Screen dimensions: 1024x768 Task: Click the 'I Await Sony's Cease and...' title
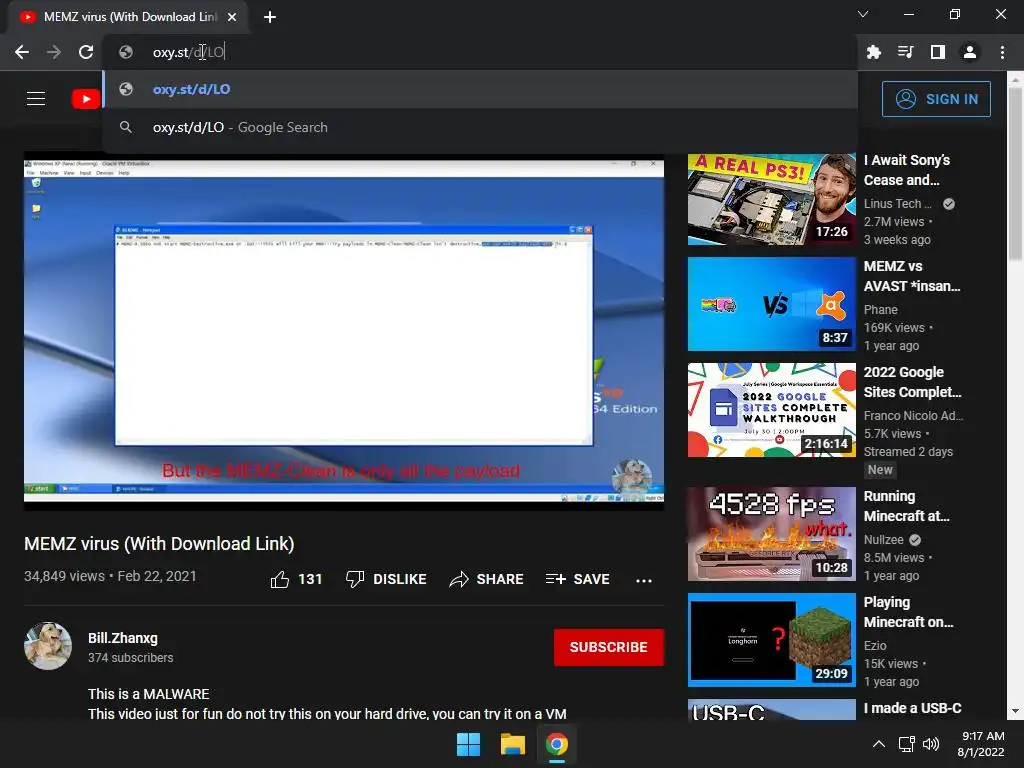pos(907,170)
